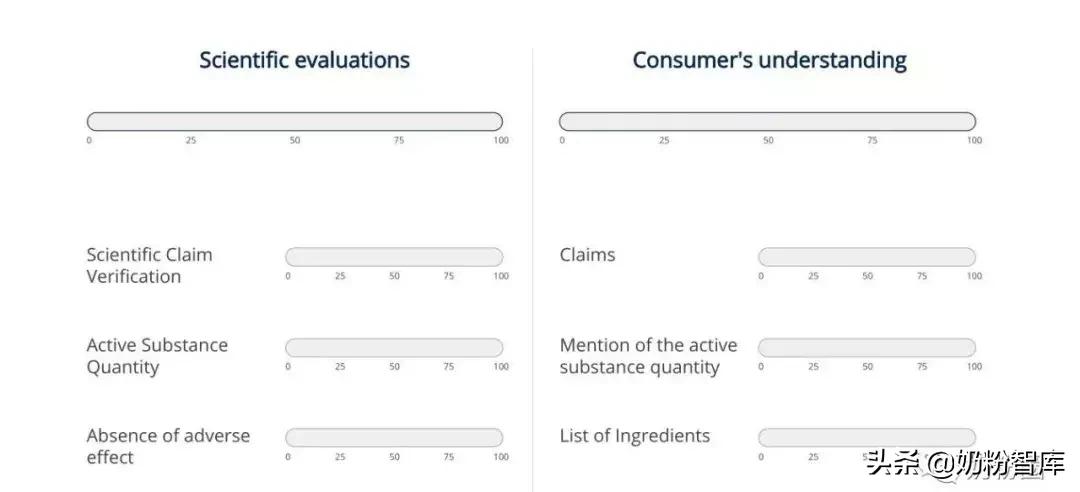Click the Claims score bar
Viewport: 1080px width, 492px height.
(866, 257)
